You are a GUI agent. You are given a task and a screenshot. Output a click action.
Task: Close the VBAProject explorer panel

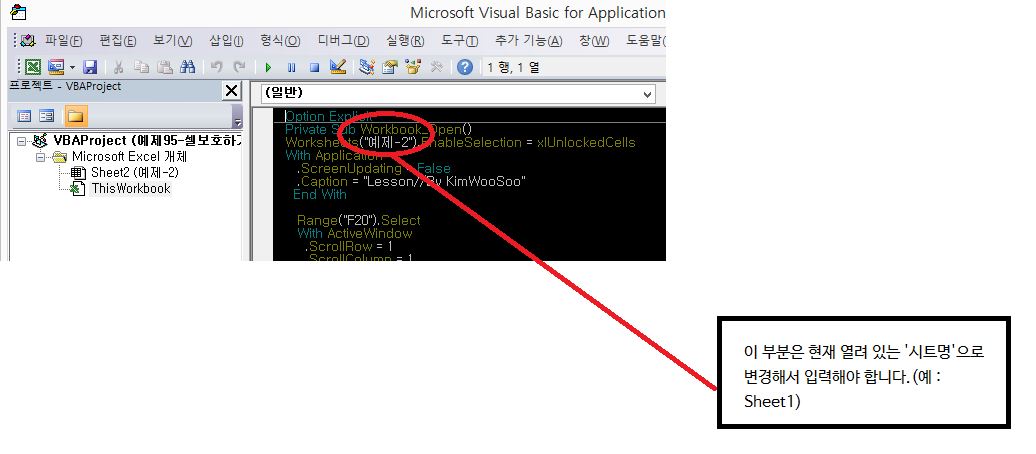click(232, 91)
